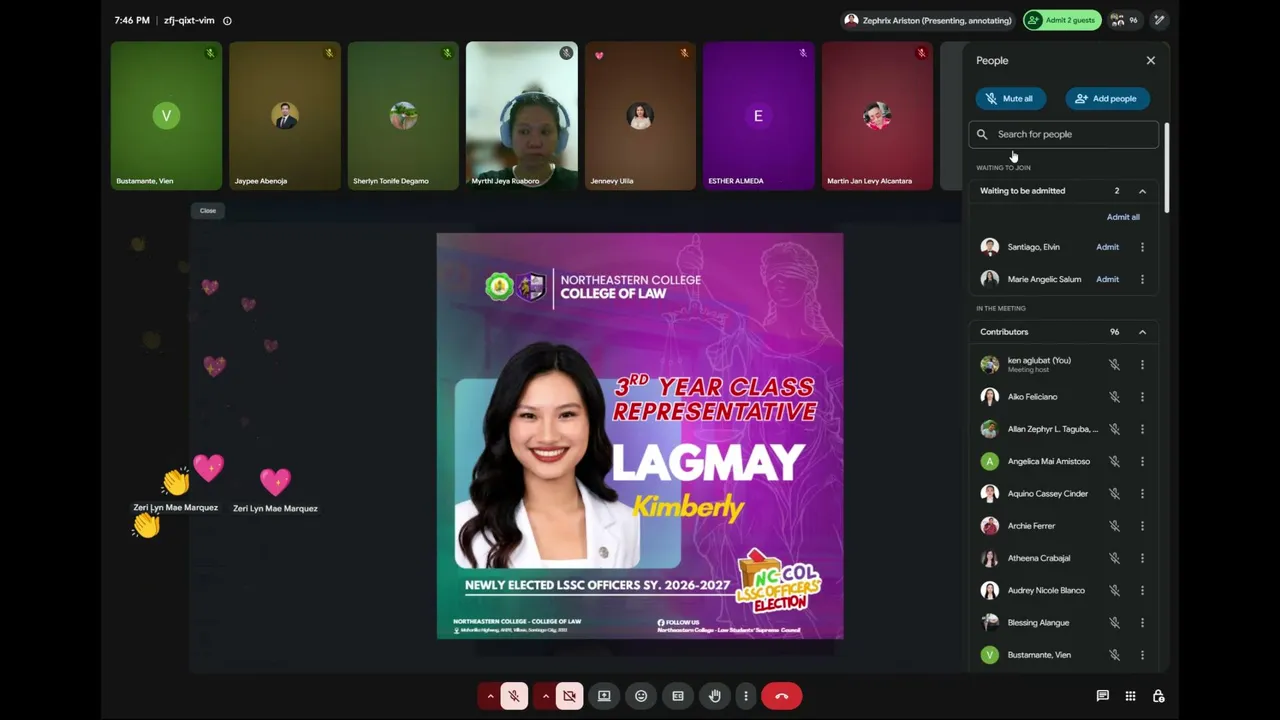Toggle mute for Aquino Cassey Cinder
This screenshot has width=1280, height=720.
pyautogui.click(x=1114, y=493)
